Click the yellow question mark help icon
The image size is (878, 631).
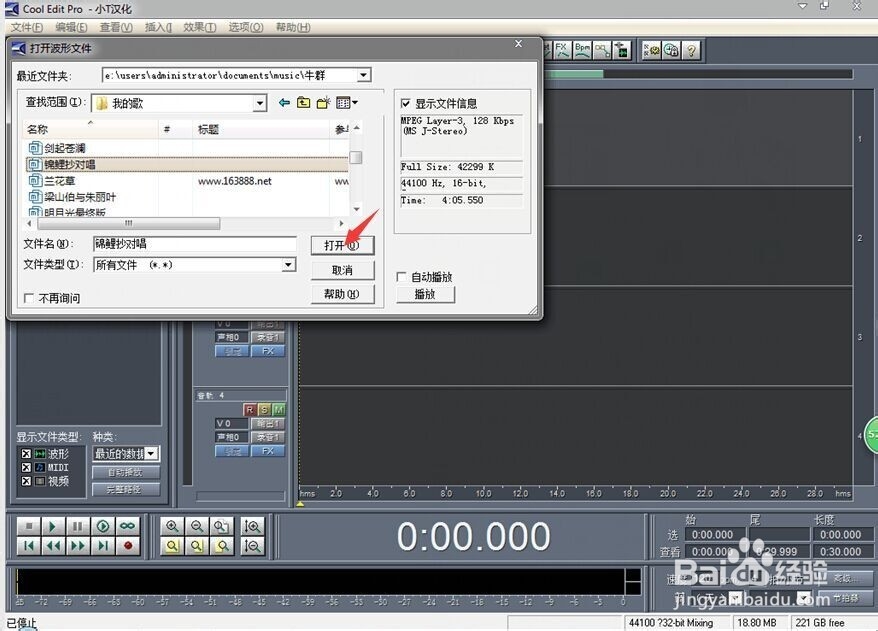point(691,50)
